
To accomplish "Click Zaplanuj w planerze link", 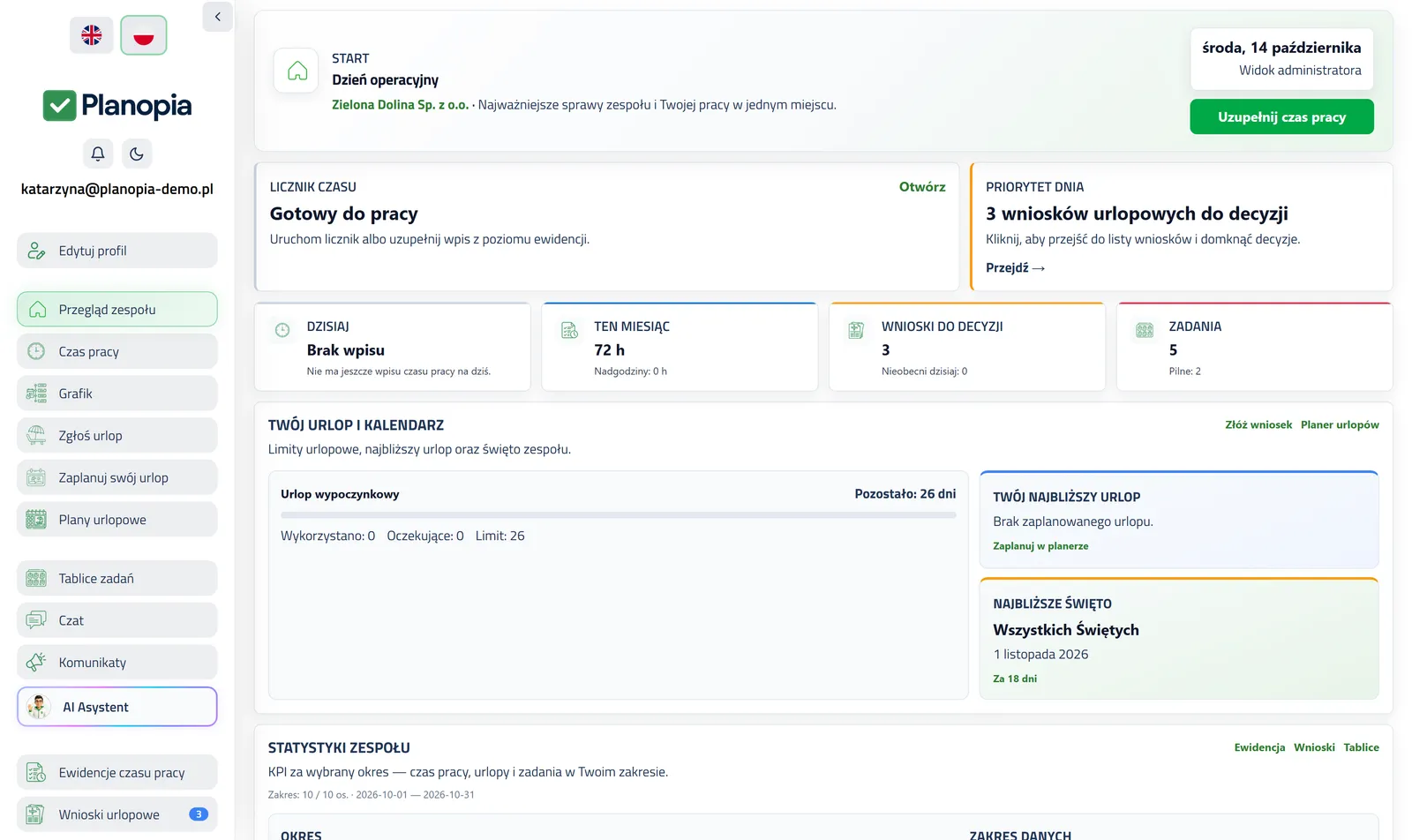I will (x=1040, y=546).
